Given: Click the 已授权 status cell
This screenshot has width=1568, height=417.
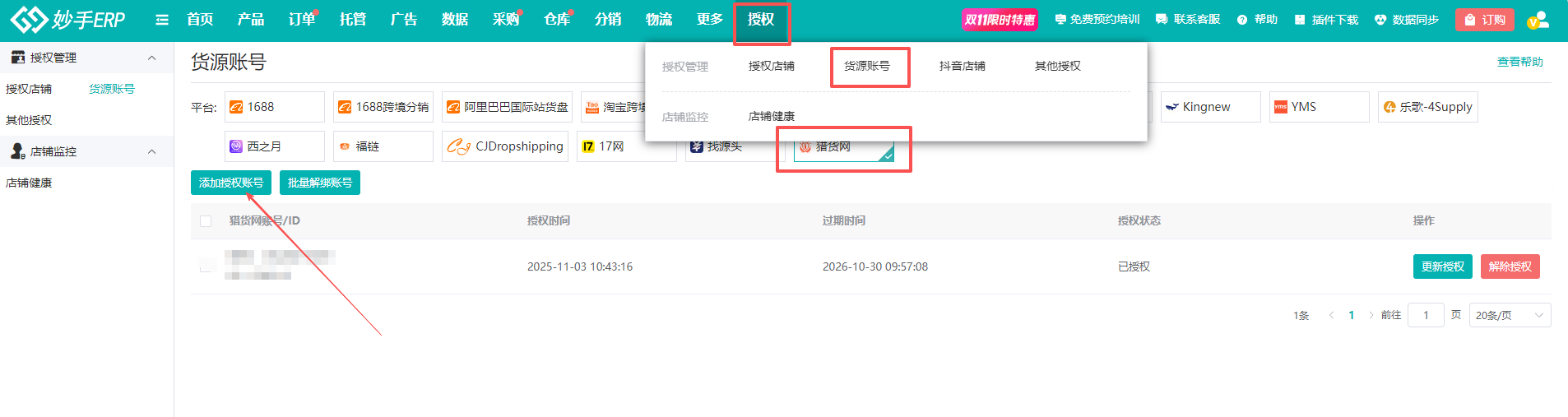Looking at the screenshot, I should 1134,266.
